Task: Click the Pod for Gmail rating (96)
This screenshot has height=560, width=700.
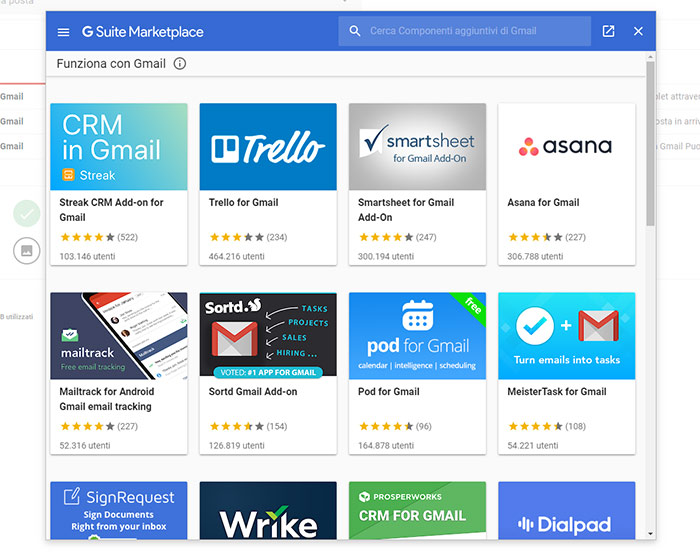Action: click(395, 426)
